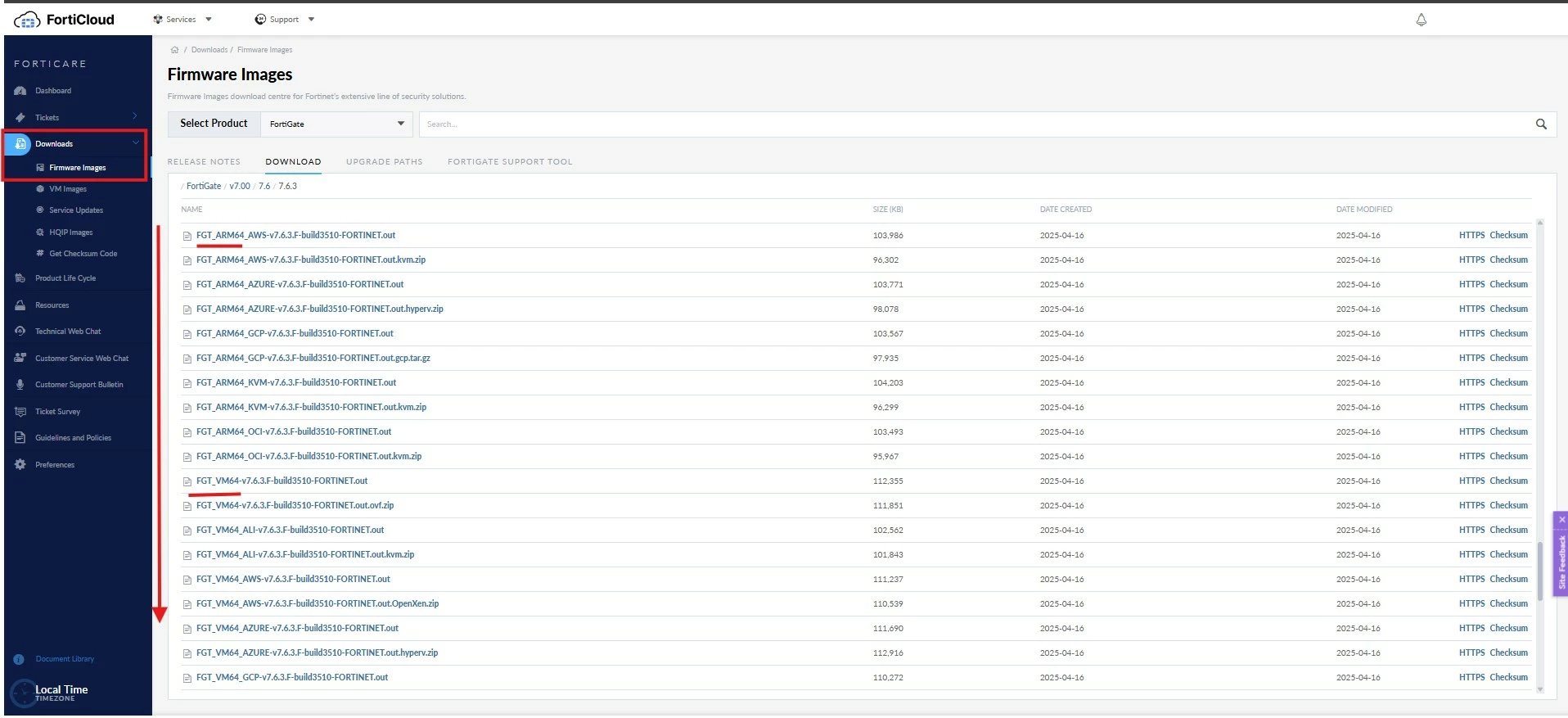The height and width of the screenshot is (718, 1568).
Task: Click the Document Library link
Action: [x=65, y=660]
